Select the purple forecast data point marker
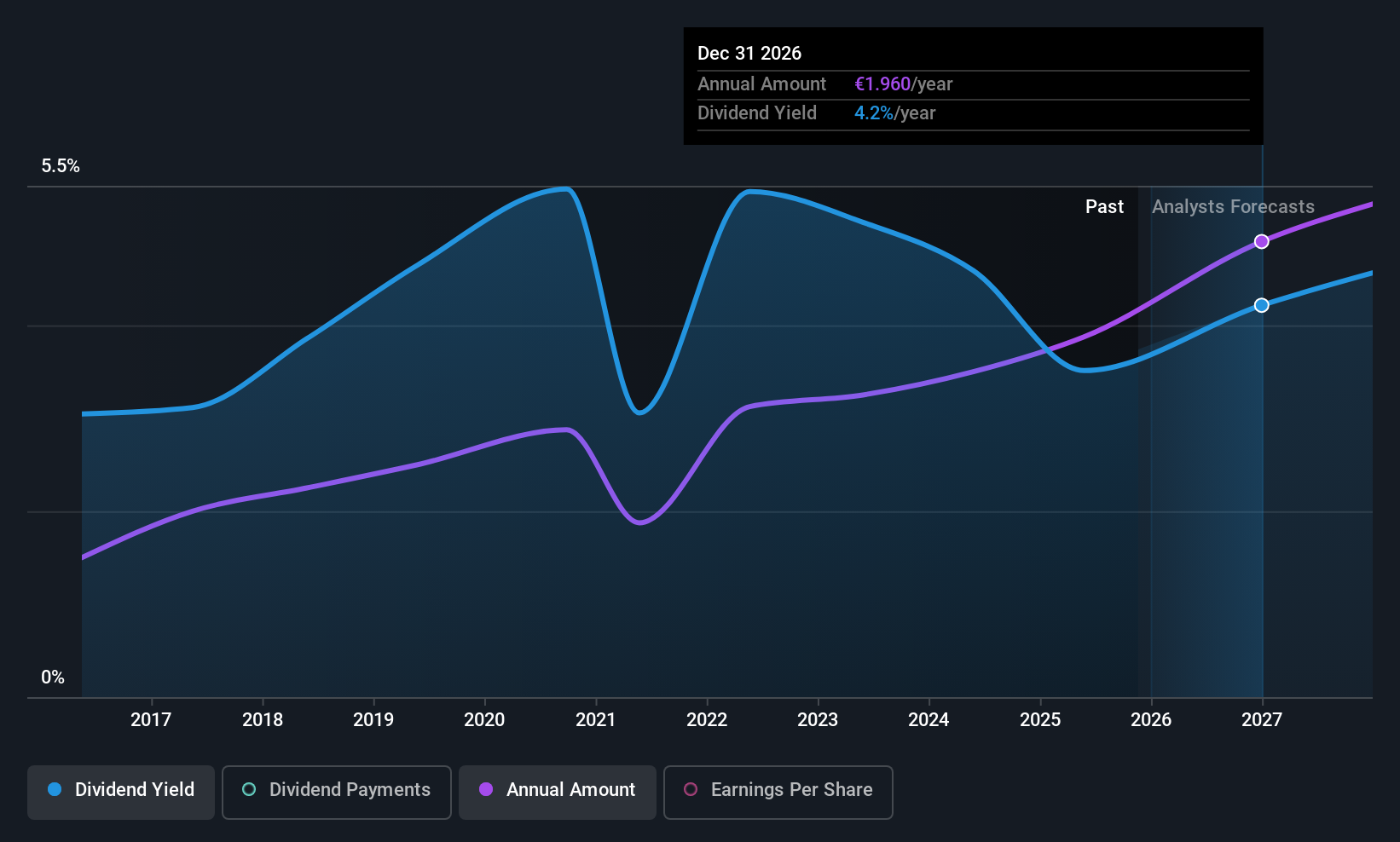The height and width of the screenshot is (842, 1400). click(1262, 241)
